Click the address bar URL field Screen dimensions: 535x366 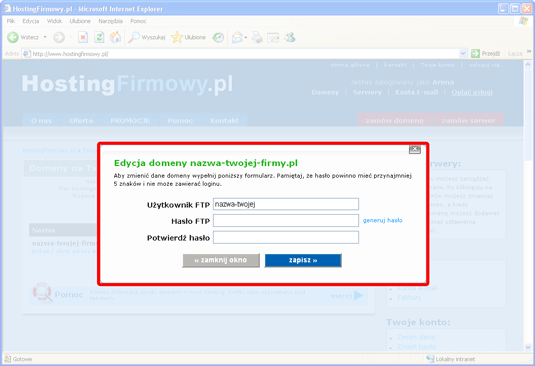click(244, 54)
